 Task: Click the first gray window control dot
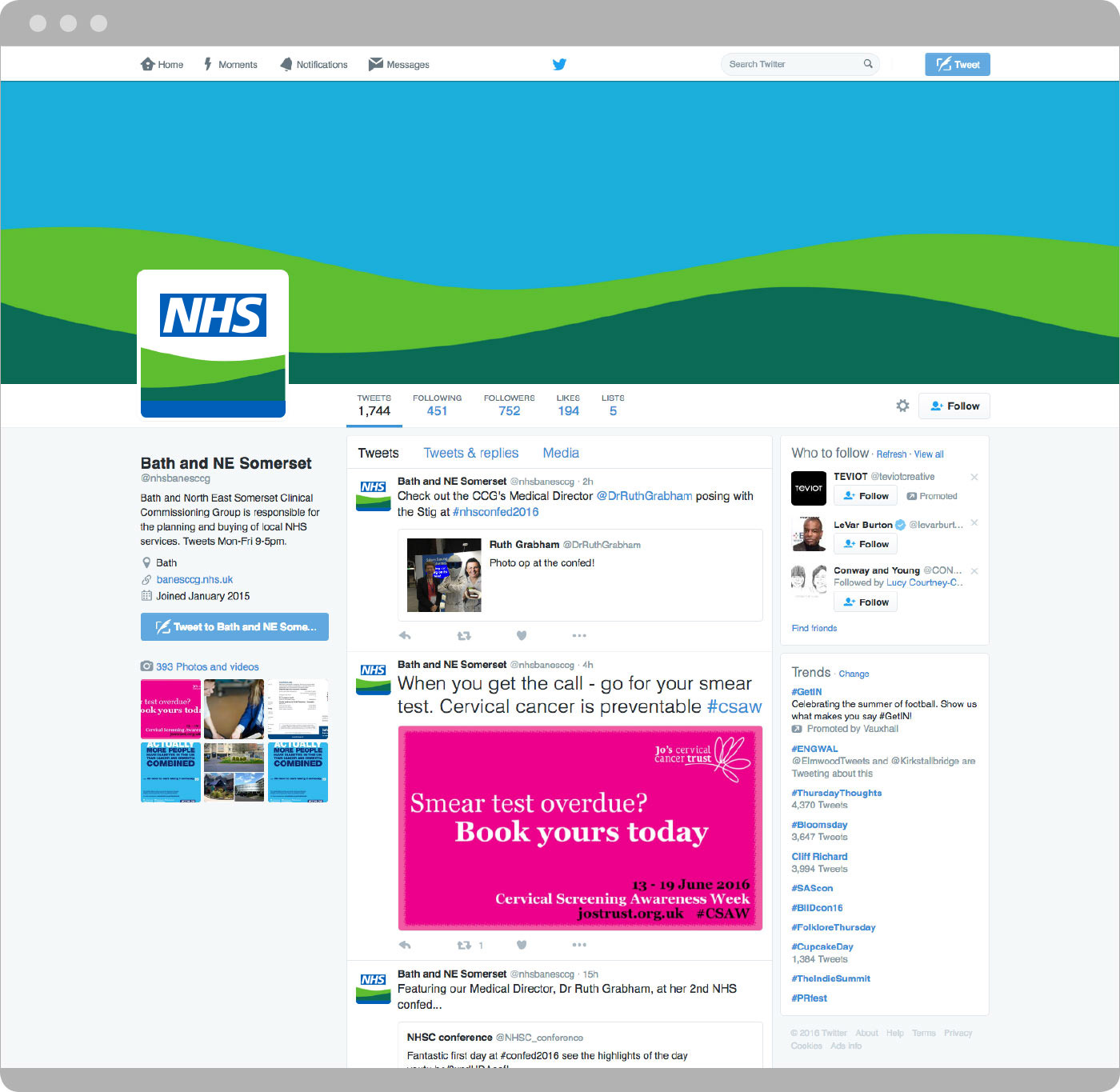click(x=38, y=23)
